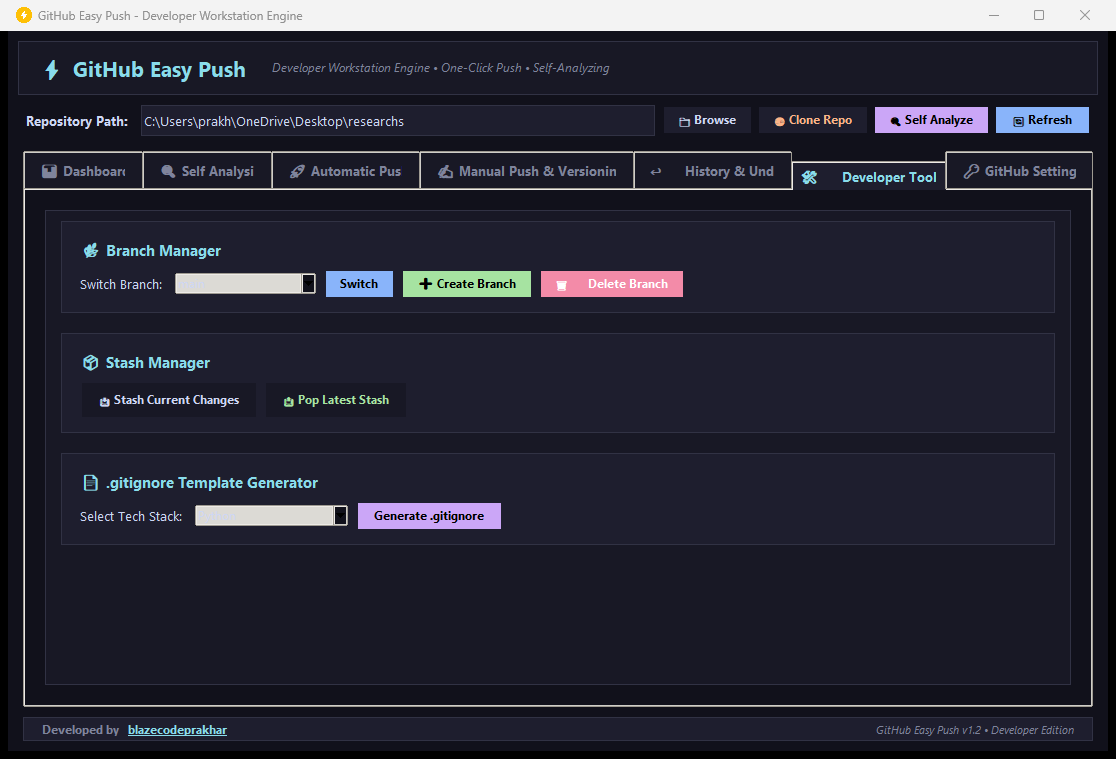
Task: Click the rocket icon on Automatic Push tab
Action: point(298,172)
